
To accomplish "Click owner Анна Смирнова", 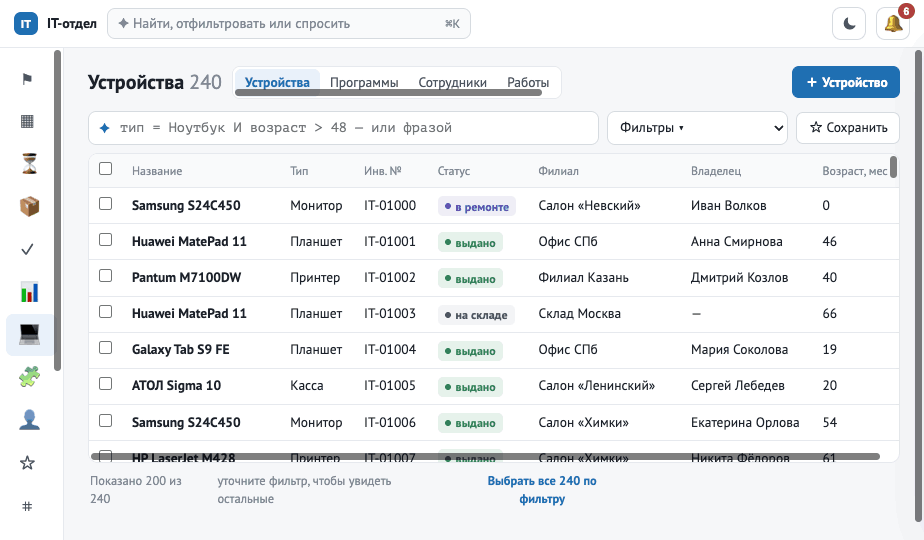I will click(737, 242).
